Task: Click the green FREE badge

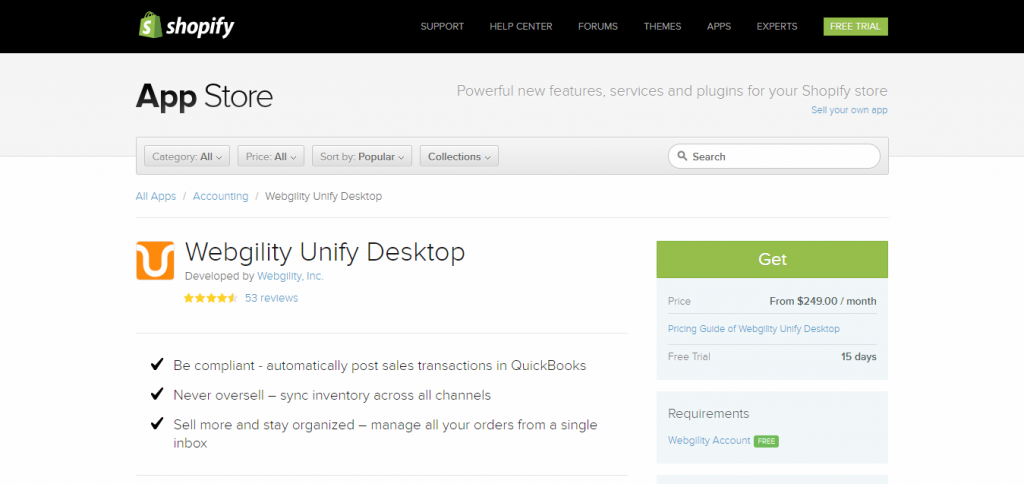Action: (x=766, y=442)
